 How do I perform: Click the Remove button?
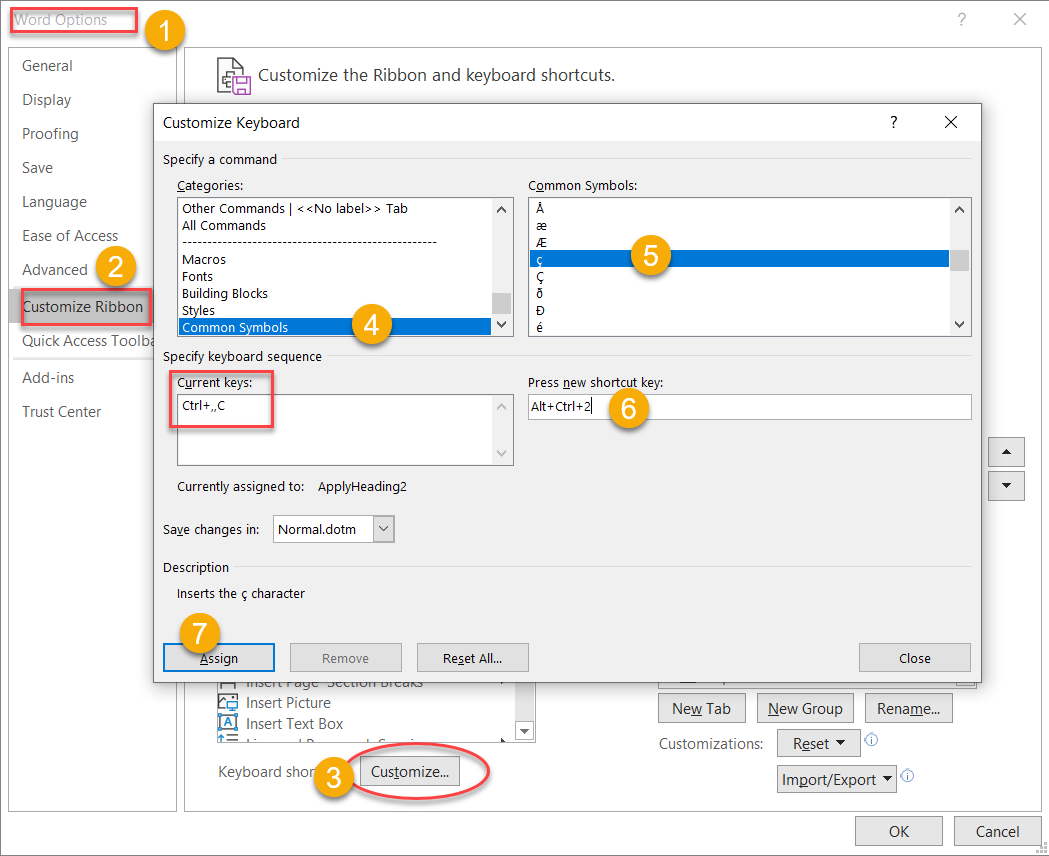tap(345, 658)
